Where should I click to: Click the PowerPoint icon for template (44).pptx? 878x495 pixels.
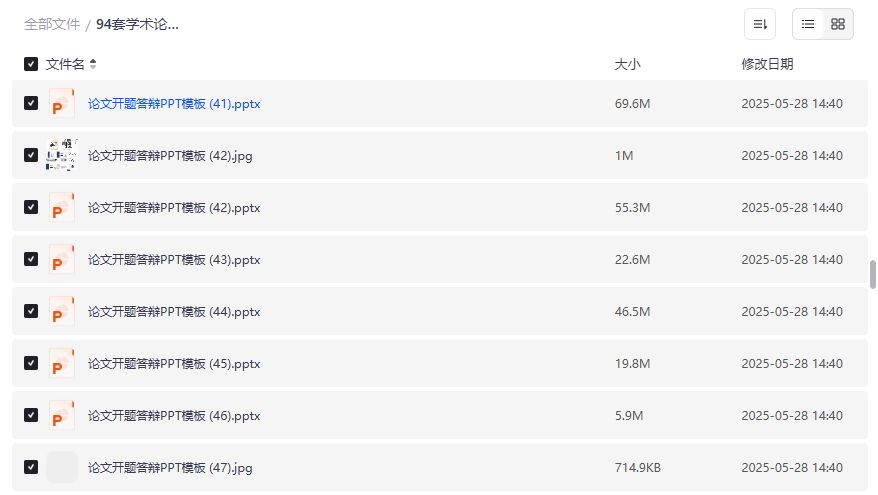click(x=62, y=312)
